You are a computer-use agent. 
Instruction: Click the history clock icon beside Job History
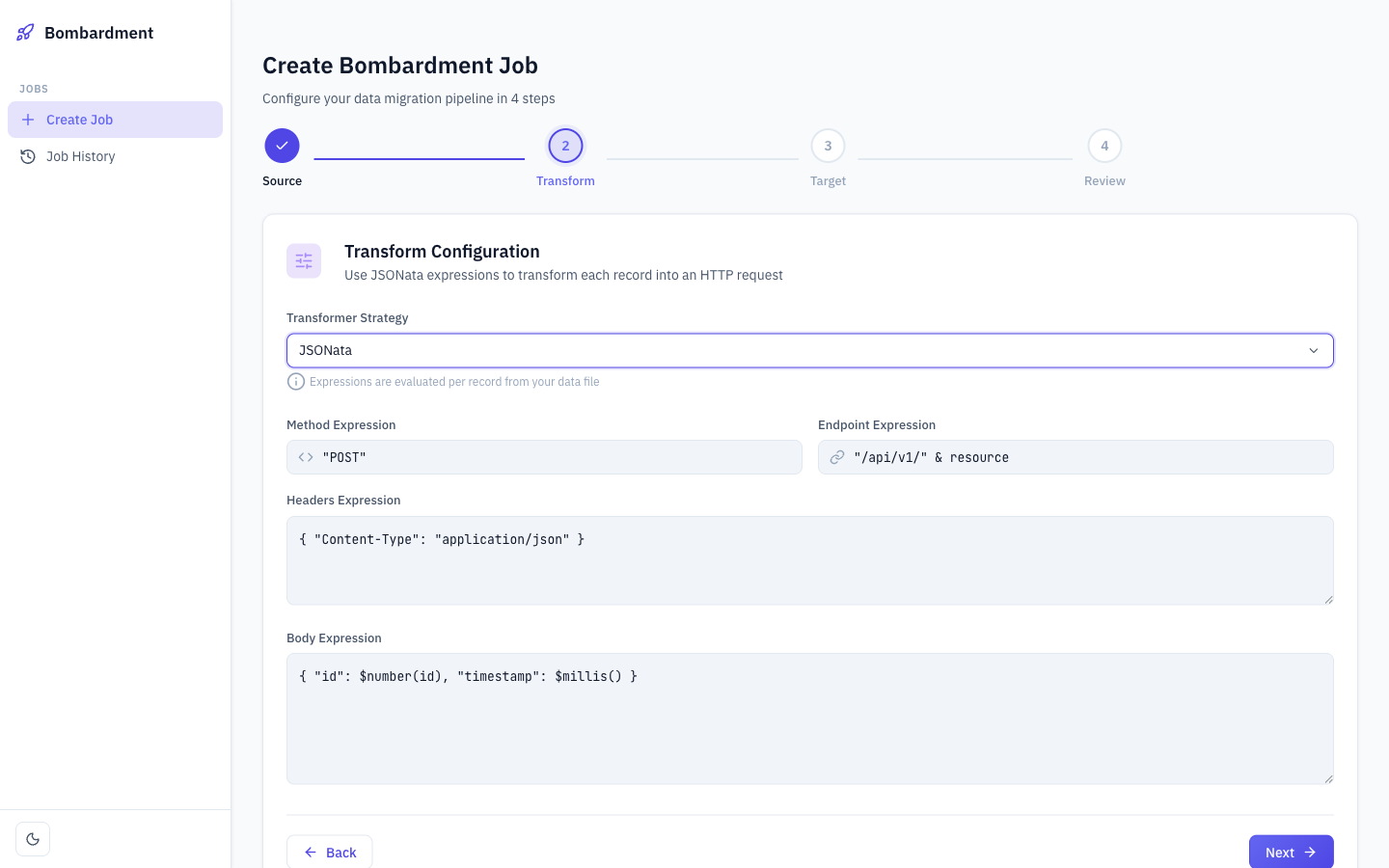tap(28, 155)
